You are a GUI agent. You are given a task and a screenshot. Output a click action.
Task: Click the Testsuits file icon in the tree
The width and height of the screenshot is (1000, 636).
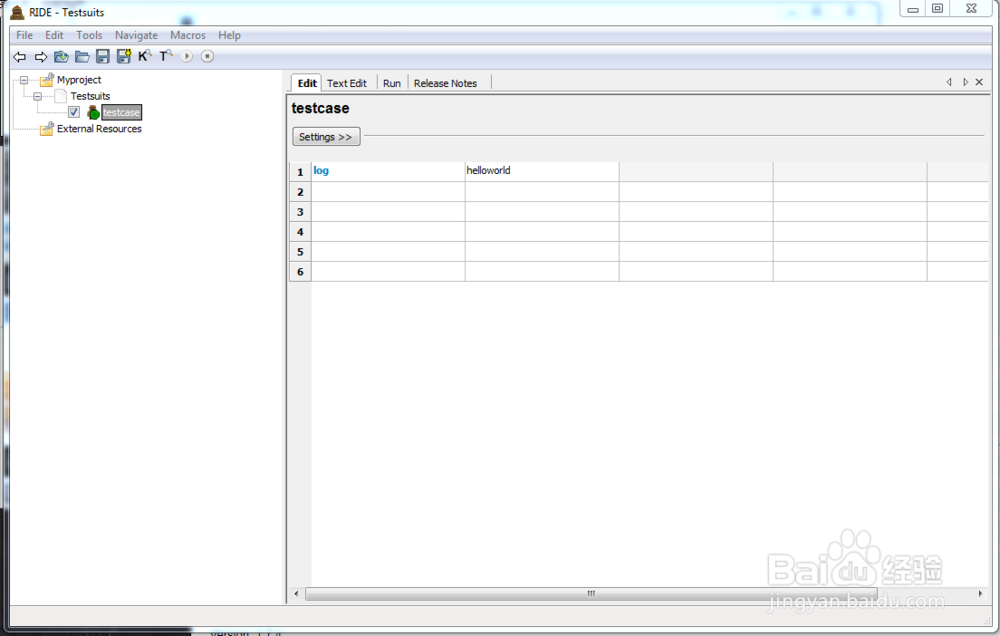[61, 96]
